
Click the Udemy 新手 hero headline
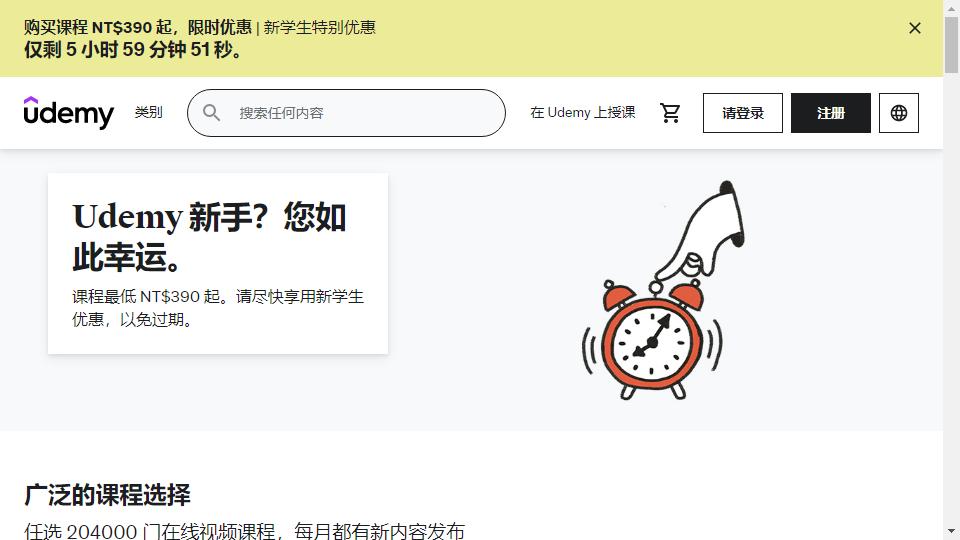209,236
